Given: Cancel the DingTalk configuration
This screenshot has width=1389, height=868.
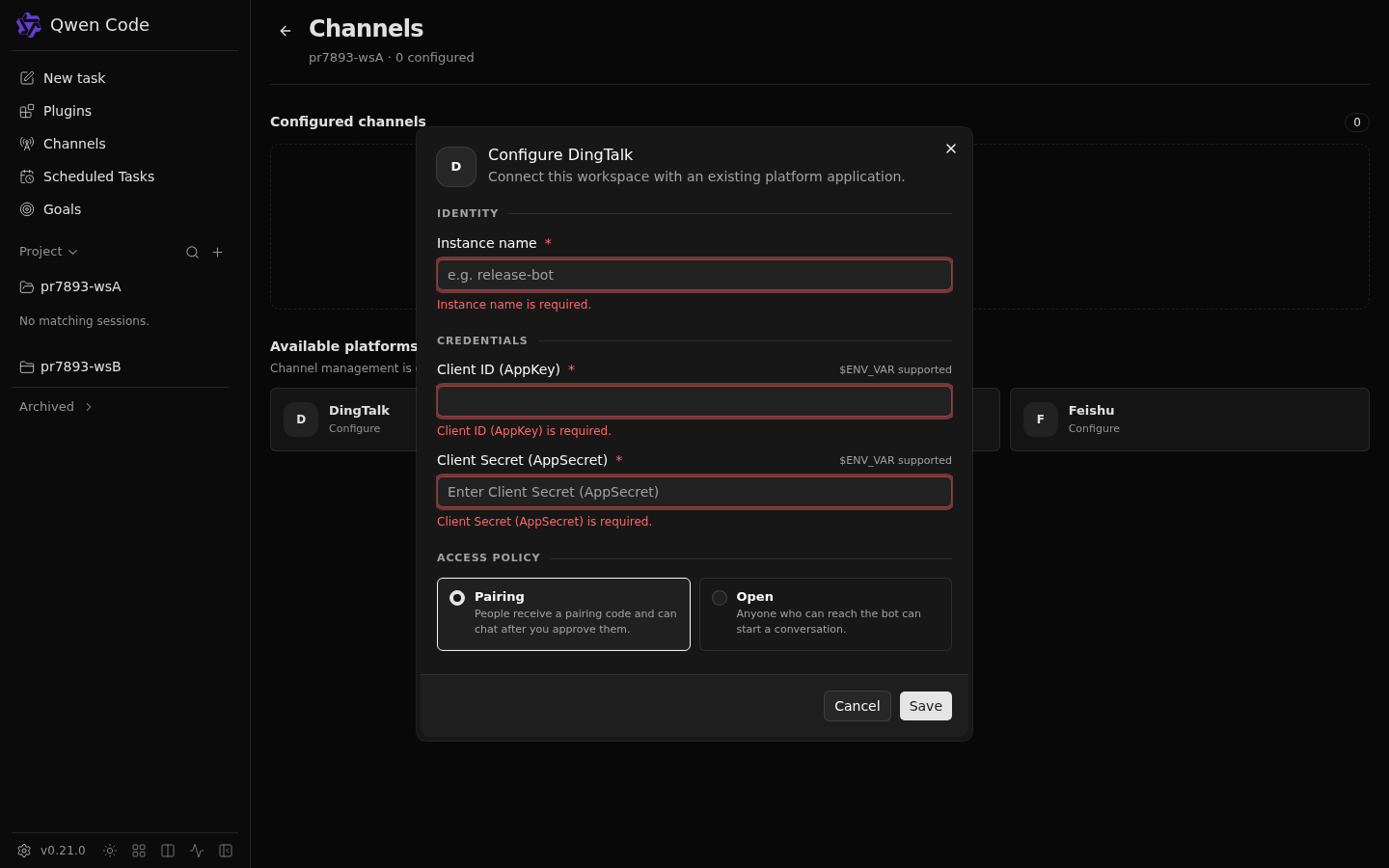Looking at the screenshot, I should point(858,706).
